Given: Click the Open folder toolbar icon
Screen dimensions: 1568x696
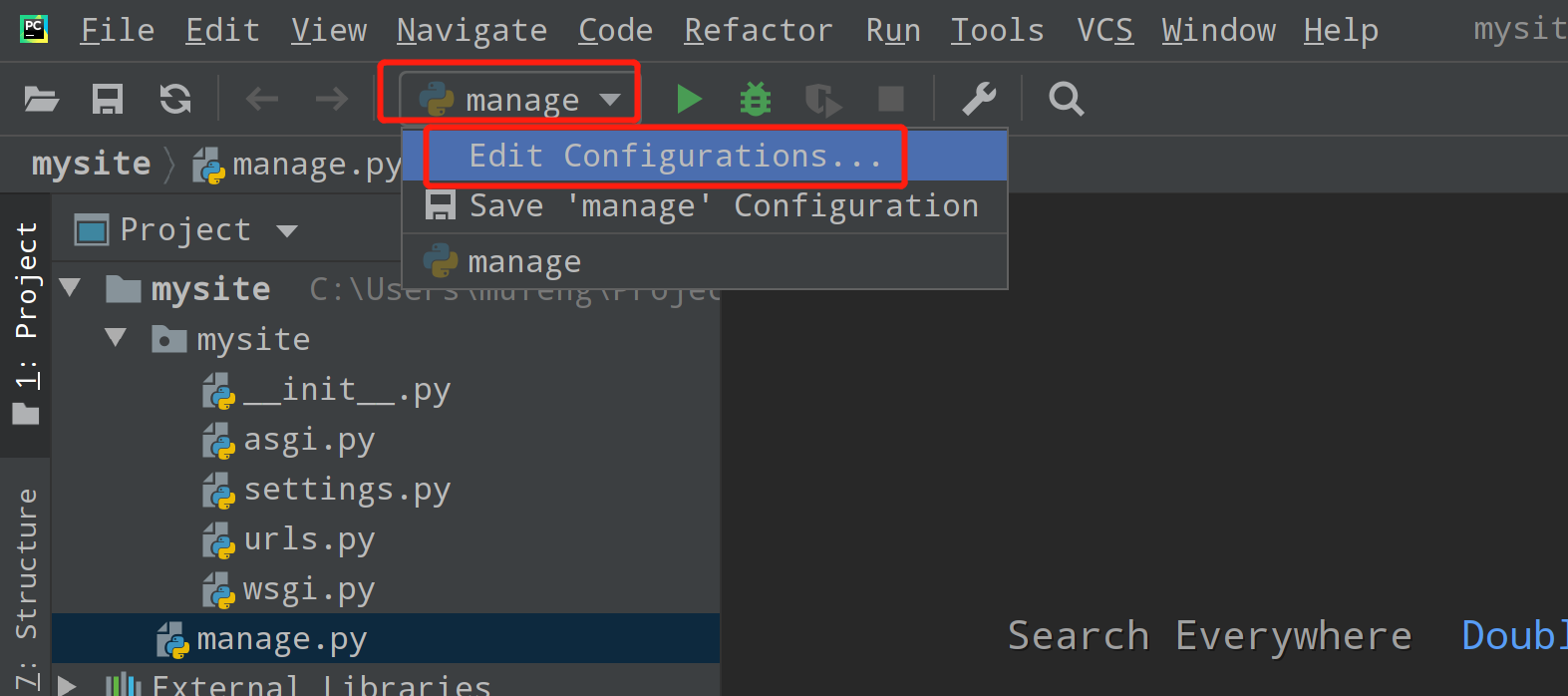Looking at the screenshot, I should (42, 99).
